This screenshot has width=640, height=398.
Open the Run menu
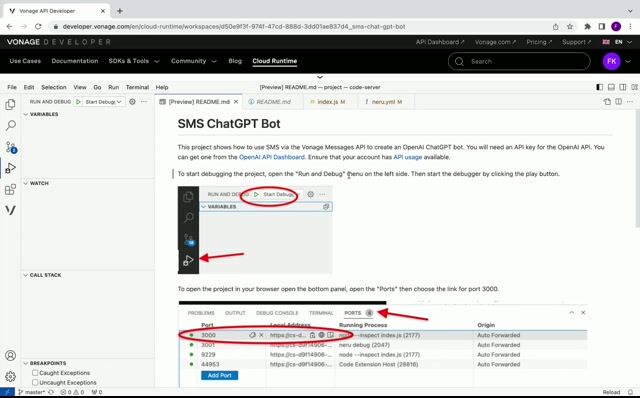pos(113,87)
